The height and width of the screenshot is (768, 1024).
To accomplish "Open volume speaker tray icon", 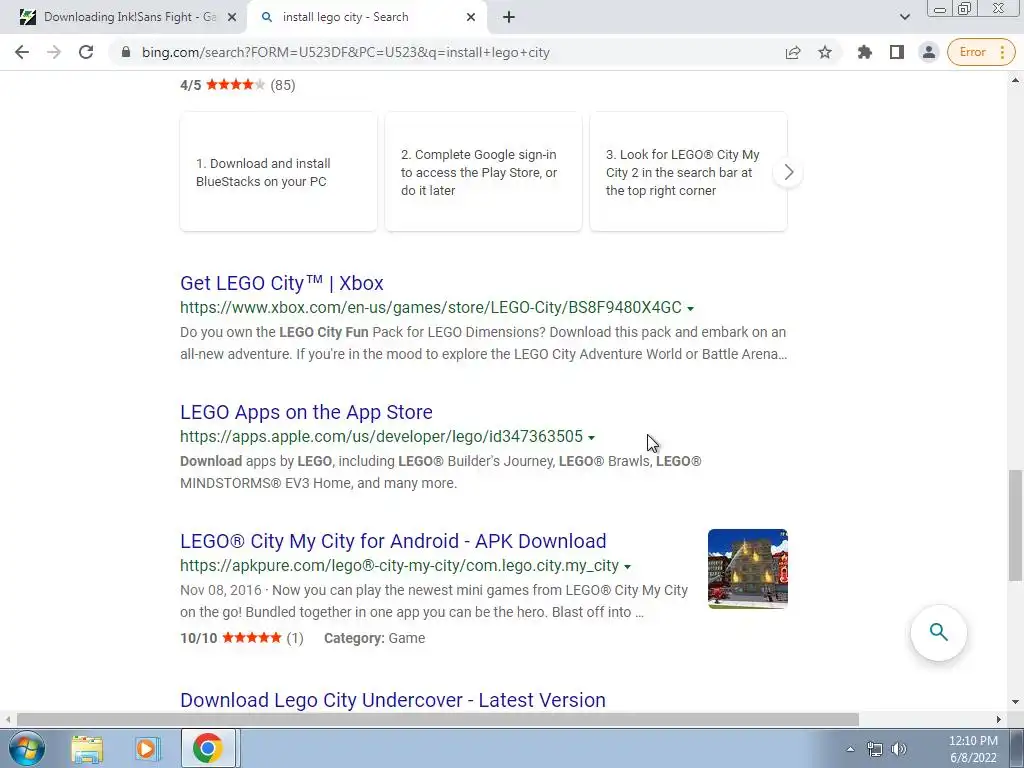I will point(899,749).
